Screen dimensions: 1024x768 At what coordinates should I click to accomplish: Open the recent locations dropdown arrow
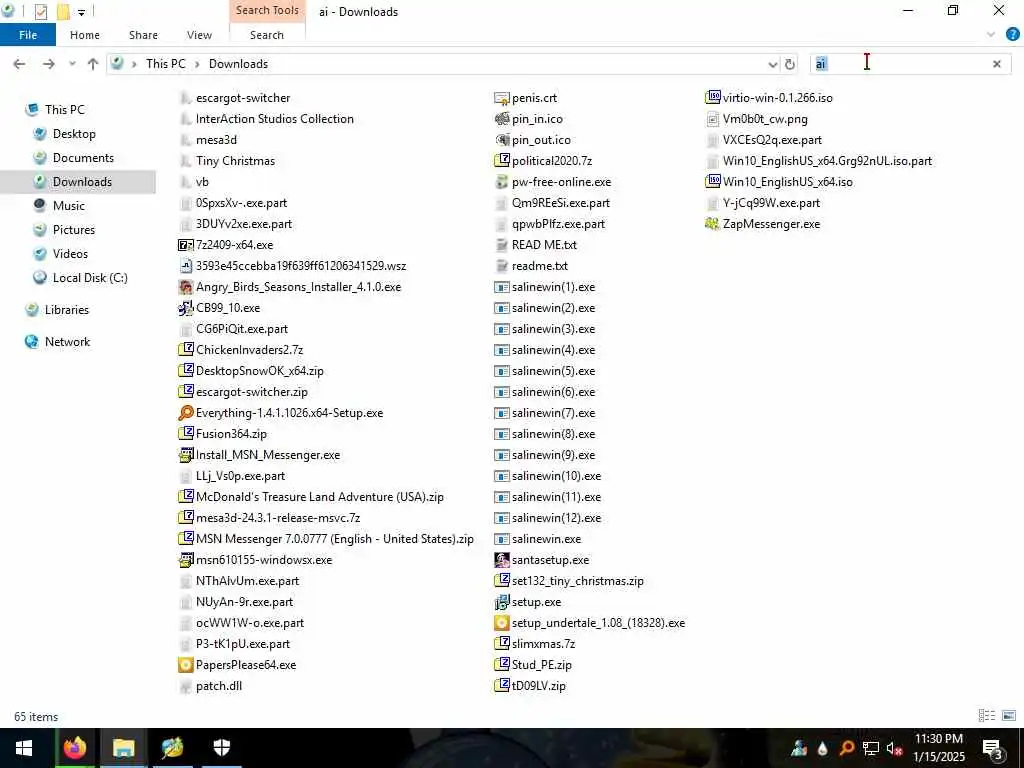pos(72,64)
